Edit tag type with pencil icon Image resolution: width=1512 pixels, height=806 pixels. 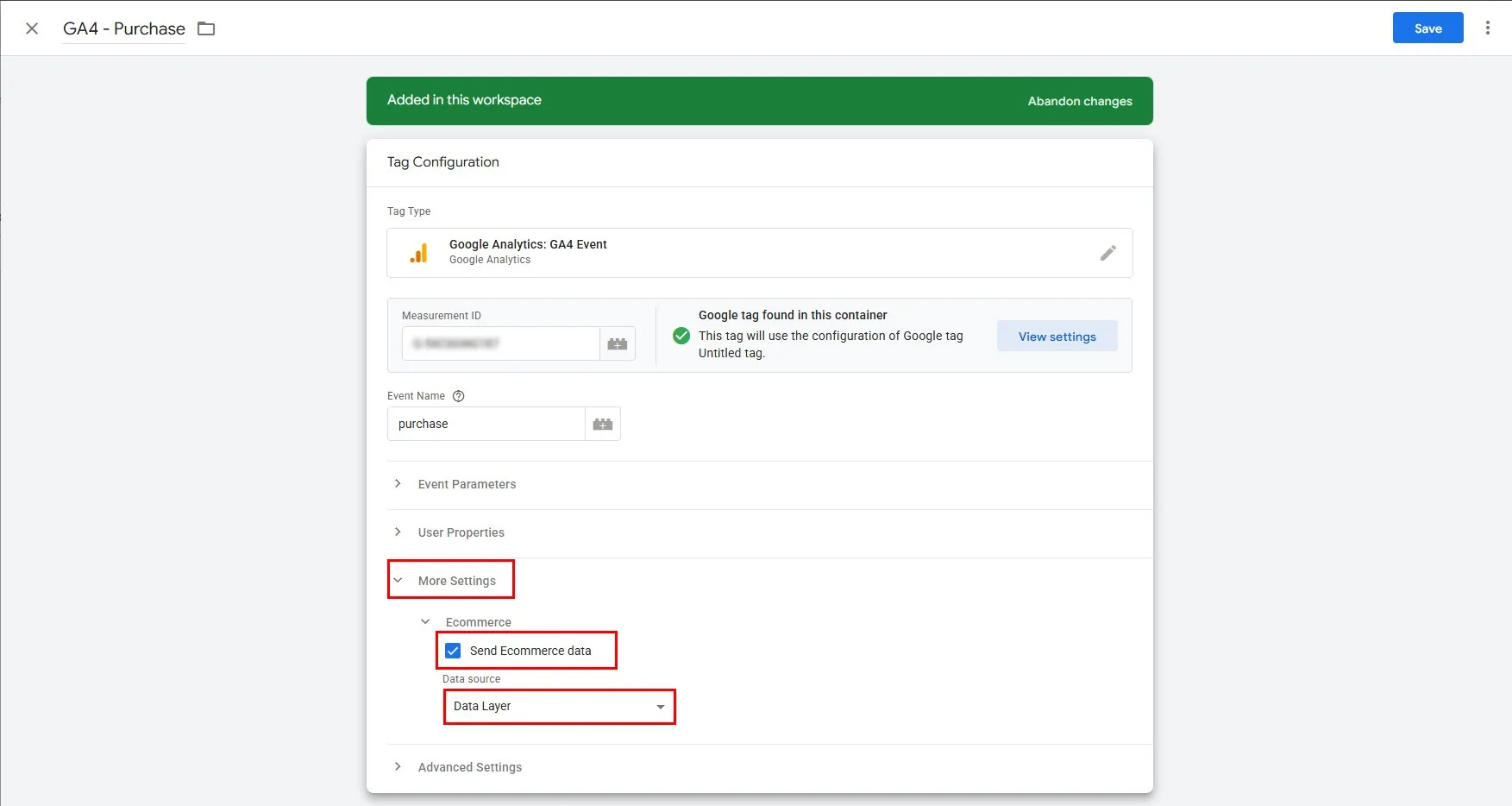1108,253
